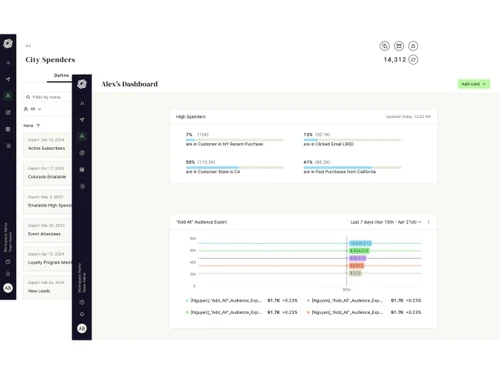This screenshot has width=500, height=375.
Task: Open the Add card dropdown
Action: pyautogui.click(x=474, y=84)
